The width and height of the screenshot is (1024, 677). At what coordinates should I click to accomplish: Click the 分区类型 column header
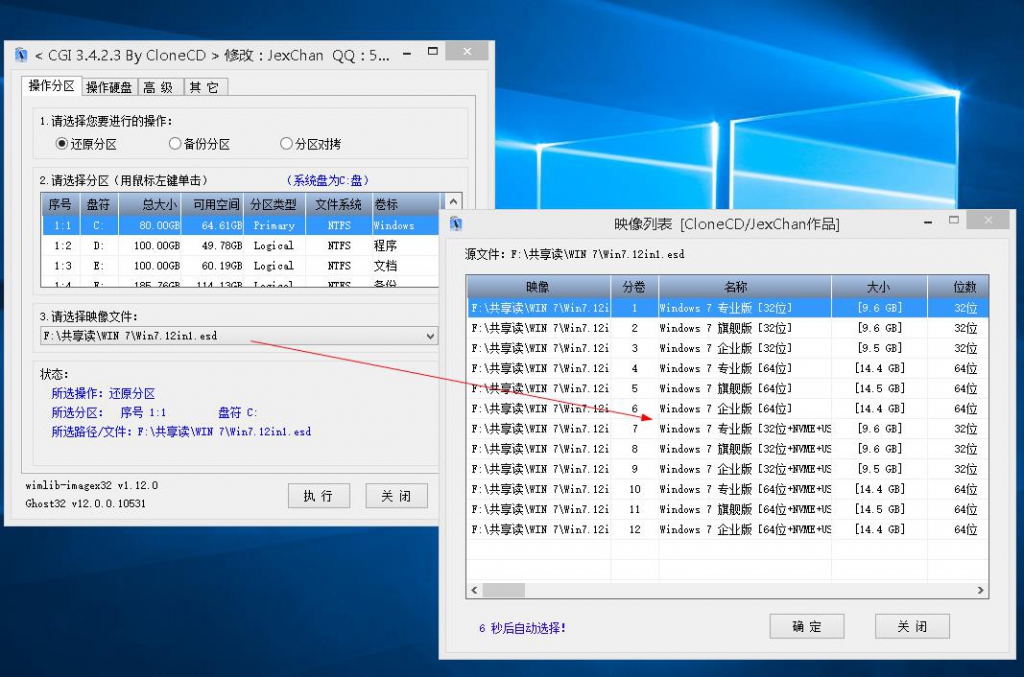point(274,204)
